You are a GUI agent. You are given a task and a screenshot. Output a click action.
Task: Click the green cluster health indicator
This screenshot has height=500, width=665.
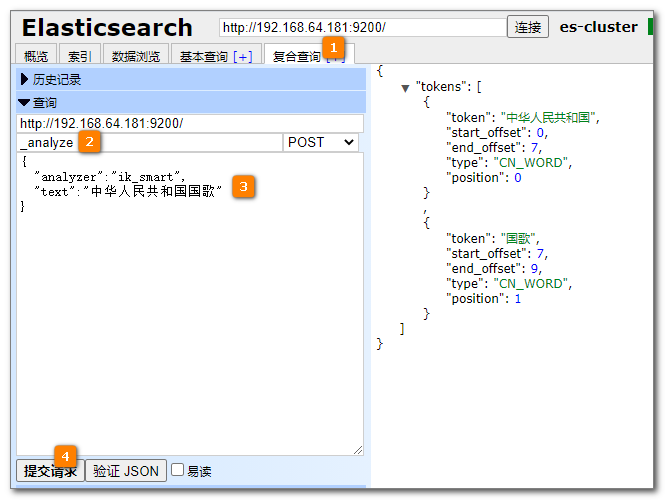pos(651,27)
